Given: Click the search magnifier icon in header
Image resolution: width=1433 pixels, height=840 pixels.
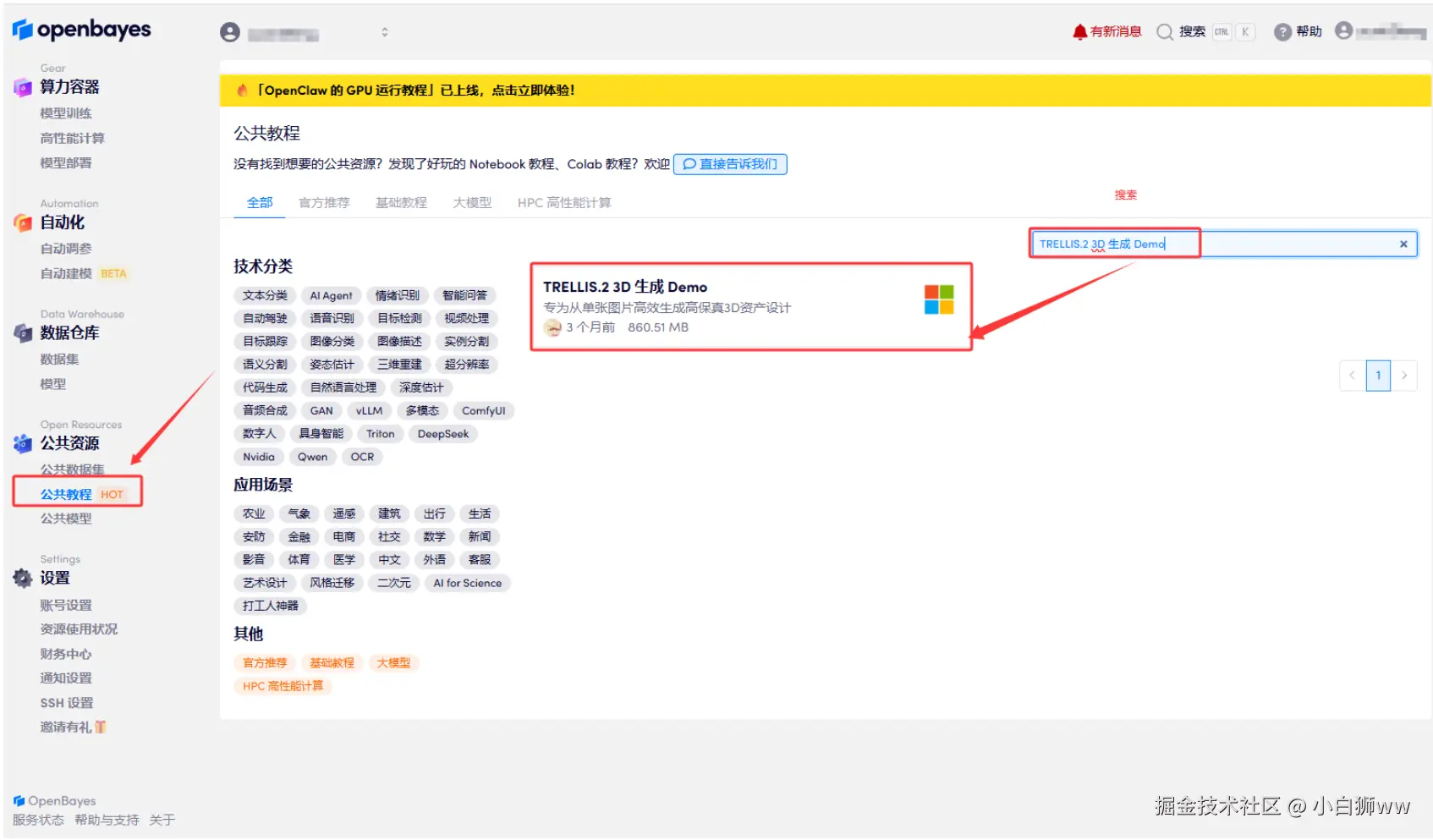Looking at the screenshot, I should pos(1165,32).
